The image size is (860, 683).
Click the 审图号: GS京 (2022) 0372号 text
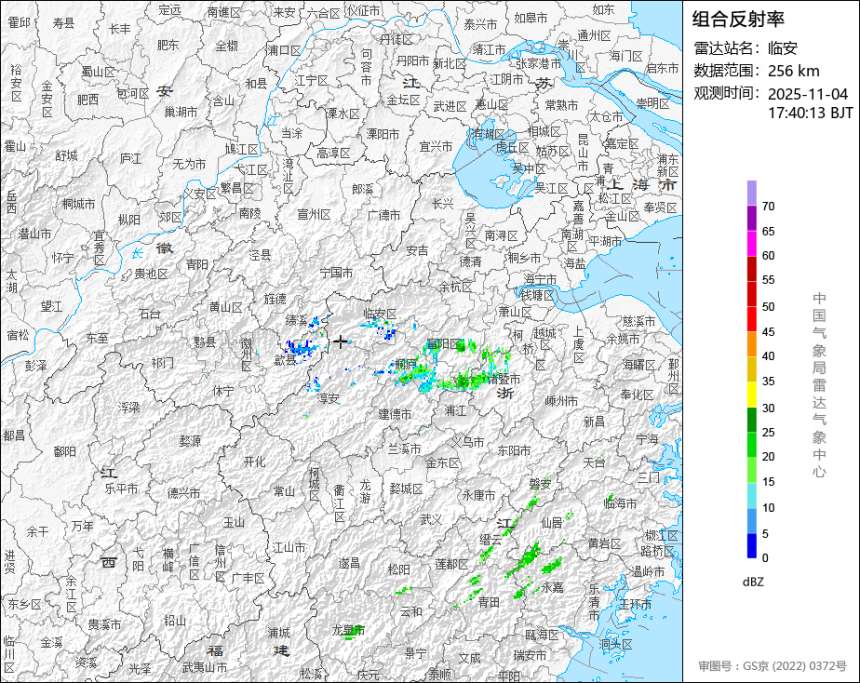point(772,666)
